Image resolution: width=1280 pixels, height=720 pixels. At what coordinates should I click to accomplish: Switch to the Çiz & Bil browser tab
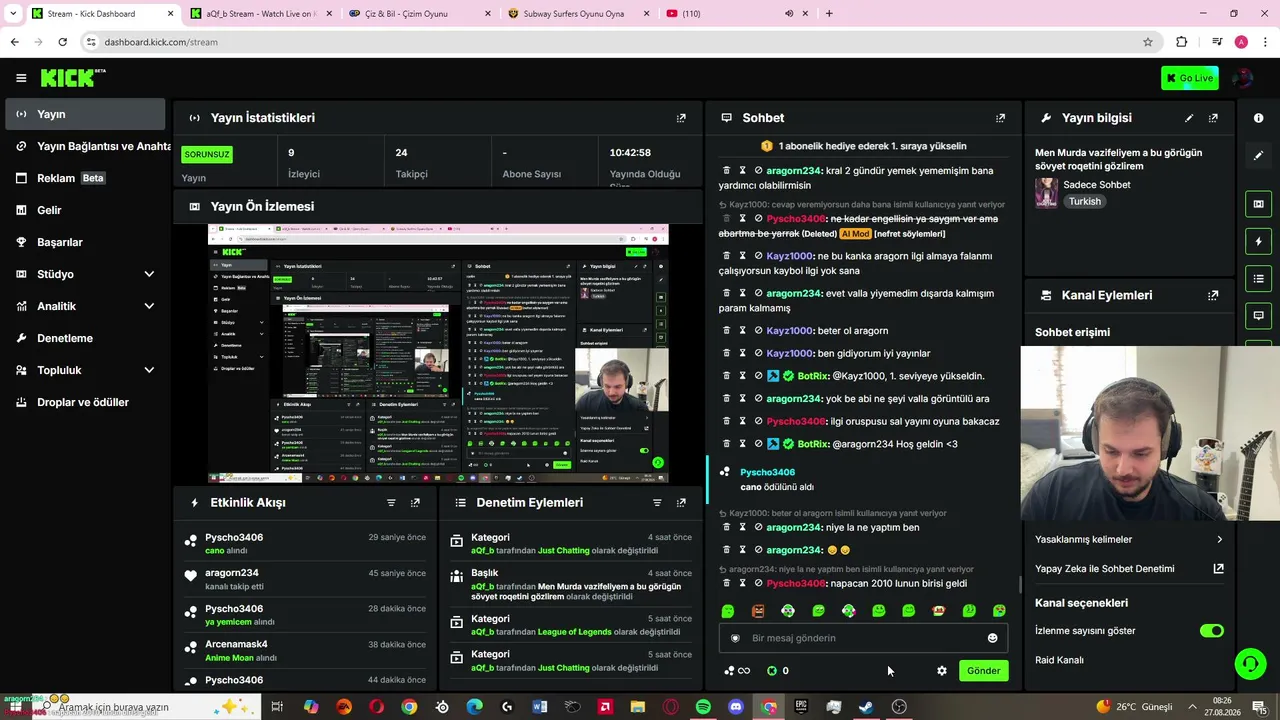coord(418,14)
